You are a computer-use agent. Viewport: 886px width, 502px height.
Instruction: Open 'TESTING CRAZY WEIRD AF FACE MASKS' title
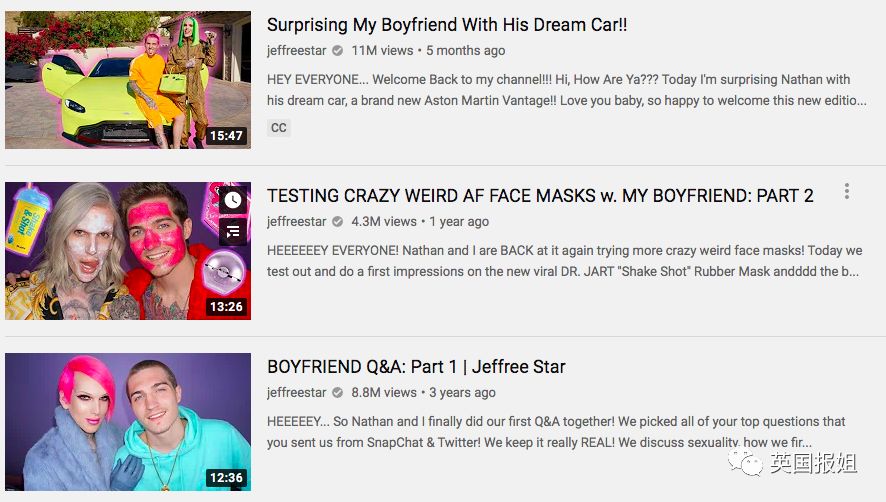[540, 196]
